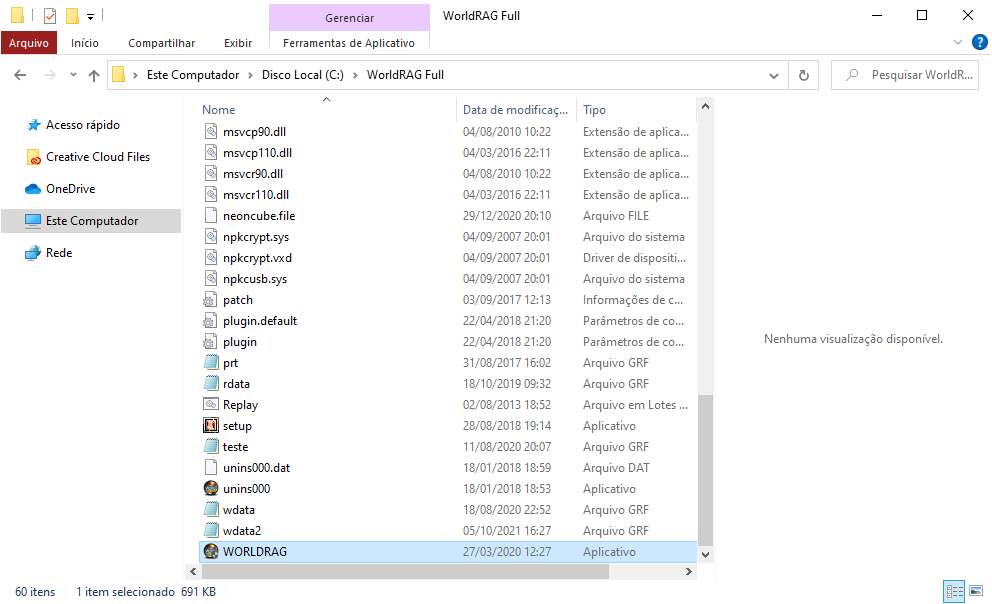
Task: Refresh the current folder view
Action: [803, 75]
